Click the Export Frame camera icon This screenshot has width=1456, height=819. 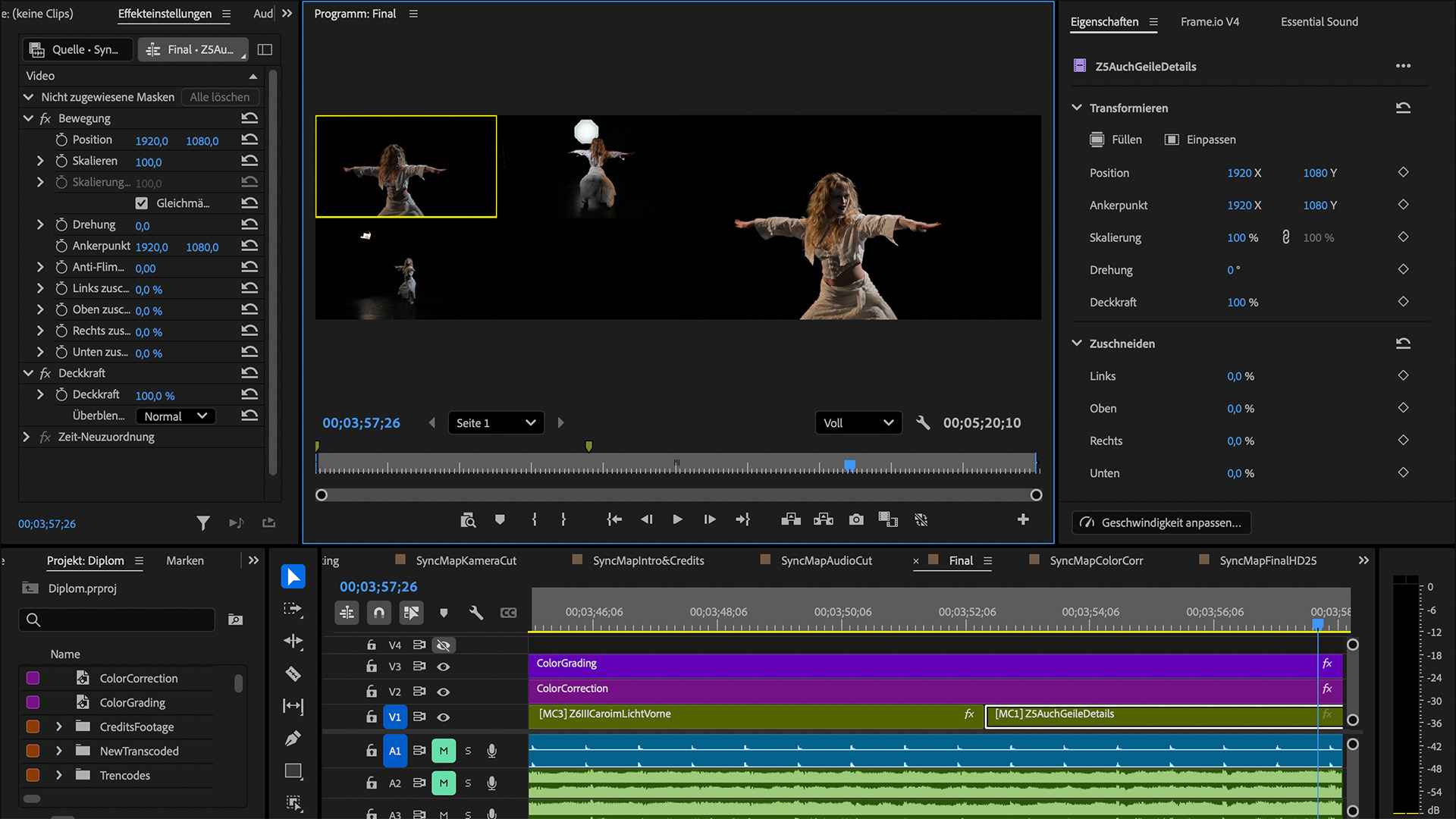coord(856,519)
